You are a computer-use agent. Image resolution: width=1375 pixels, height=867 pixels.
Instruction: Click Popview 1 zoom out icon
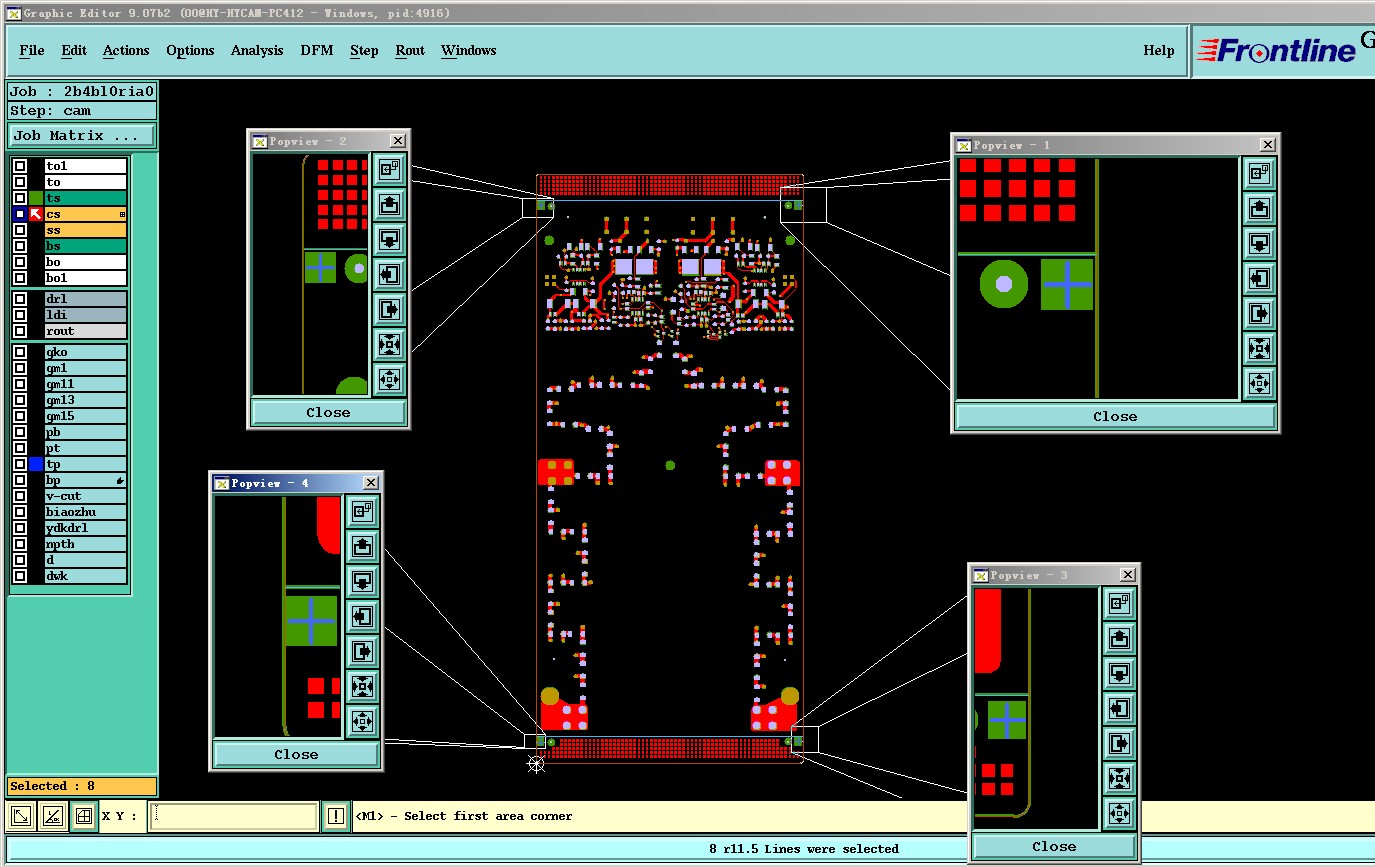tap(1259, 383)
